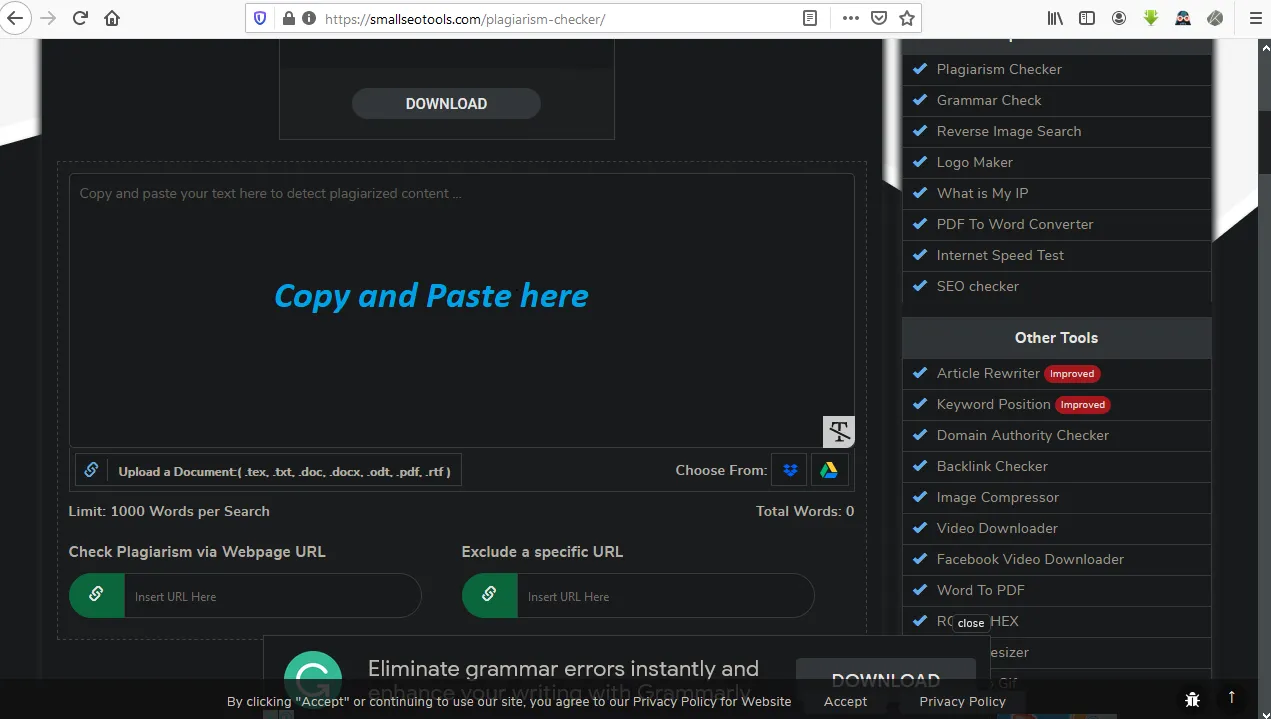Open tracking protection shield in address bar

tap(260, 18)
